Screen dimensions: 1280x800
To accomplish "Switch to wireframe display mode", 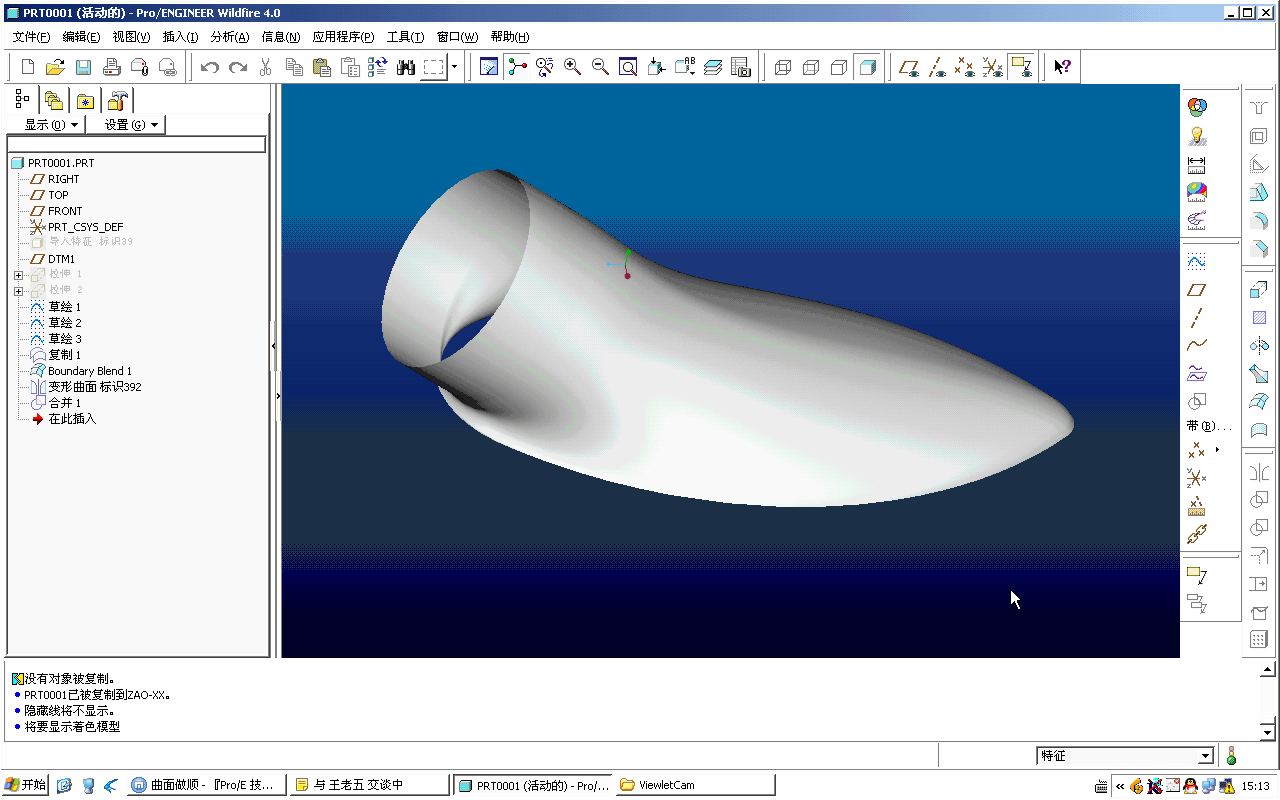I will pos(783,67).
